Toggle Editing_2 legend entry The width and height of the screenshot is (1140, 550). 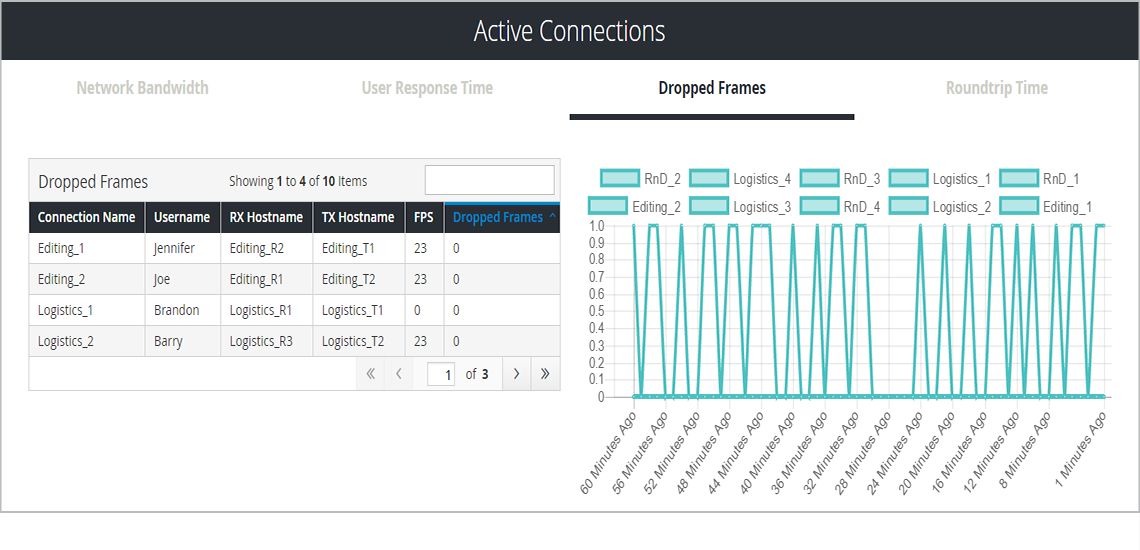coord(635,206)
